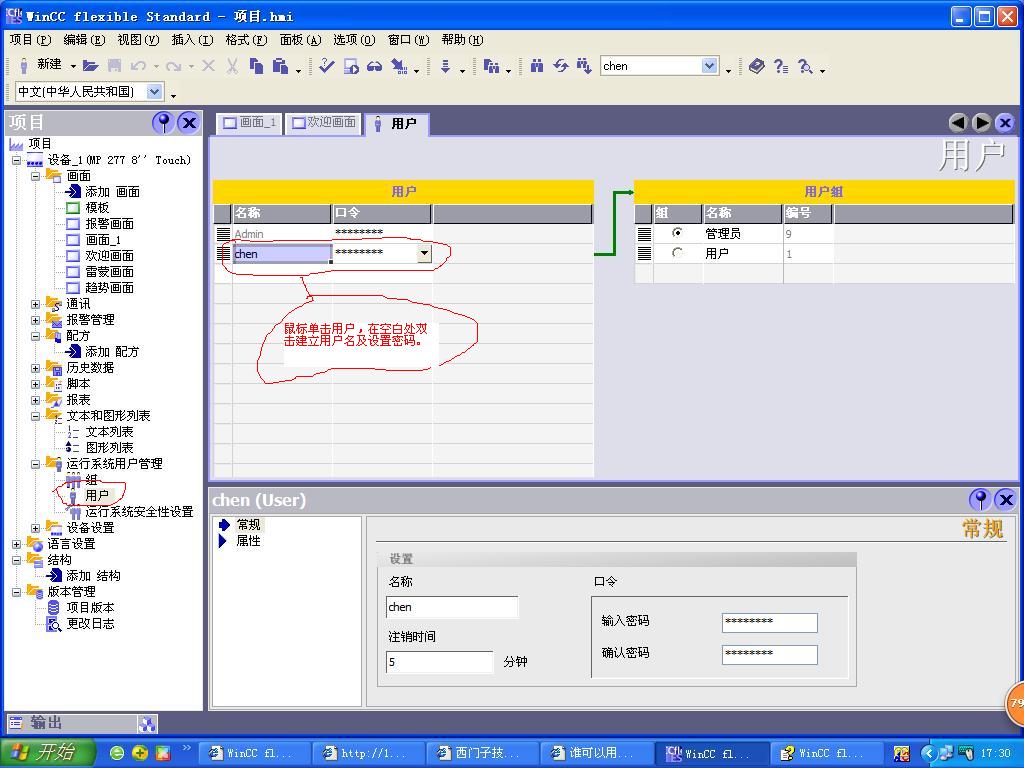
Task: Select the 属性 properties category
Action: point(248,541)
